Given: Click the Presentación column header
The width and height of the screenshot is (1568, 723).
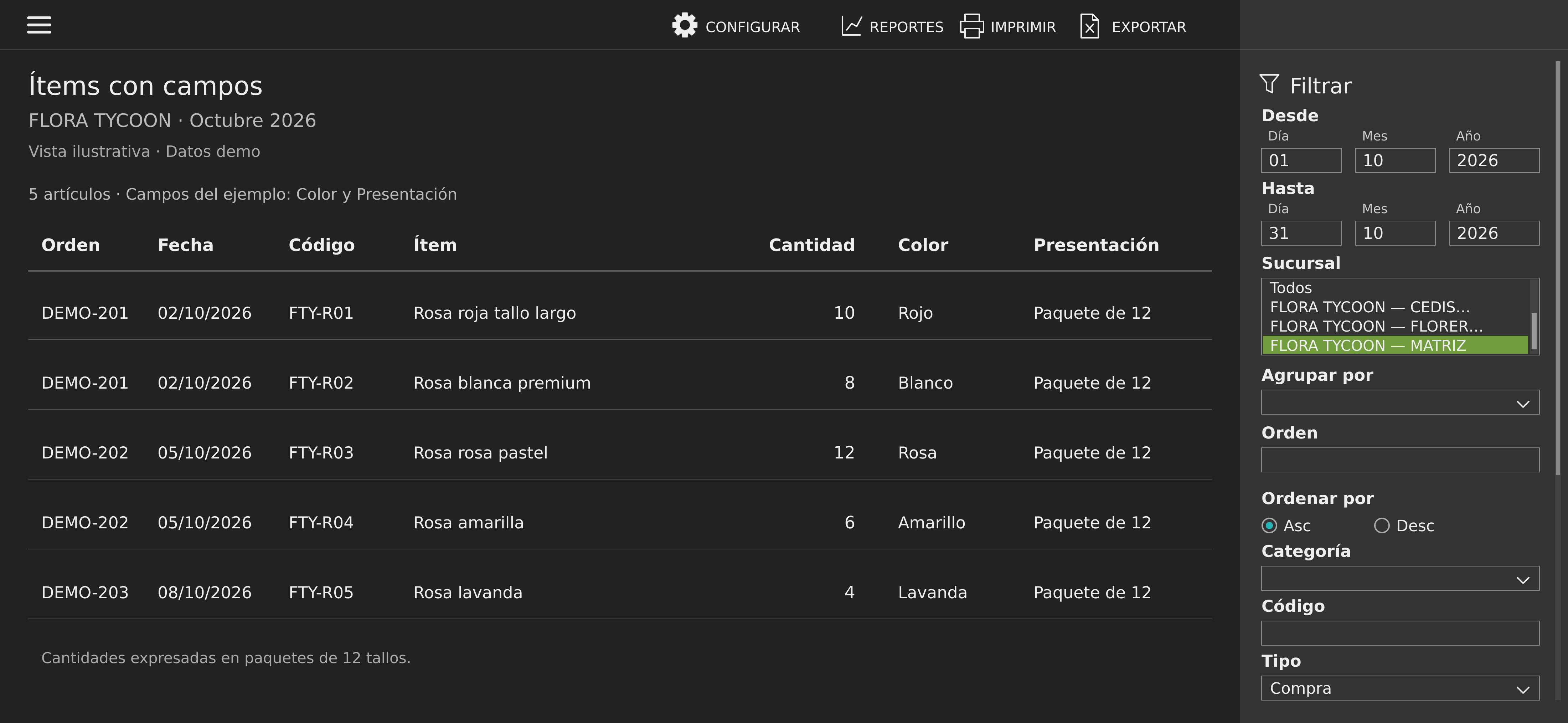Looking at the screenshot, I should click(x=1096, y=245).
